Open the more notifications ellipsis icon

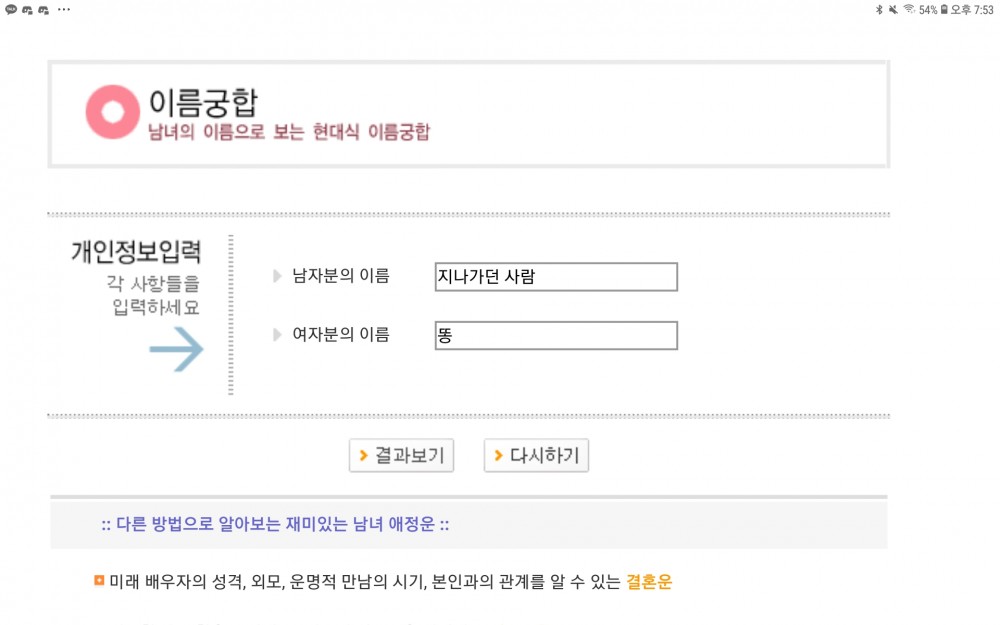64,10
